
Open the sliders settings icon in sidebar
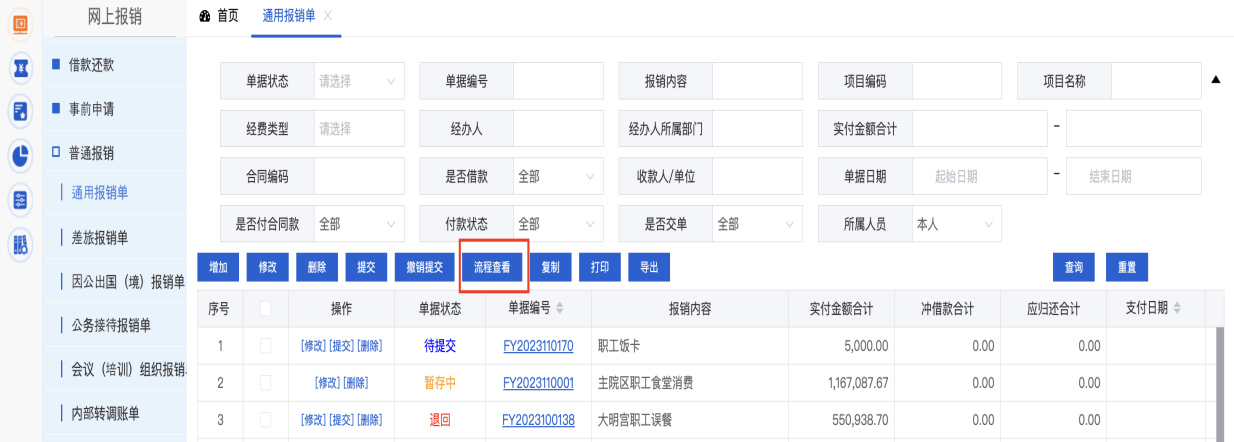tap(20, 199)
